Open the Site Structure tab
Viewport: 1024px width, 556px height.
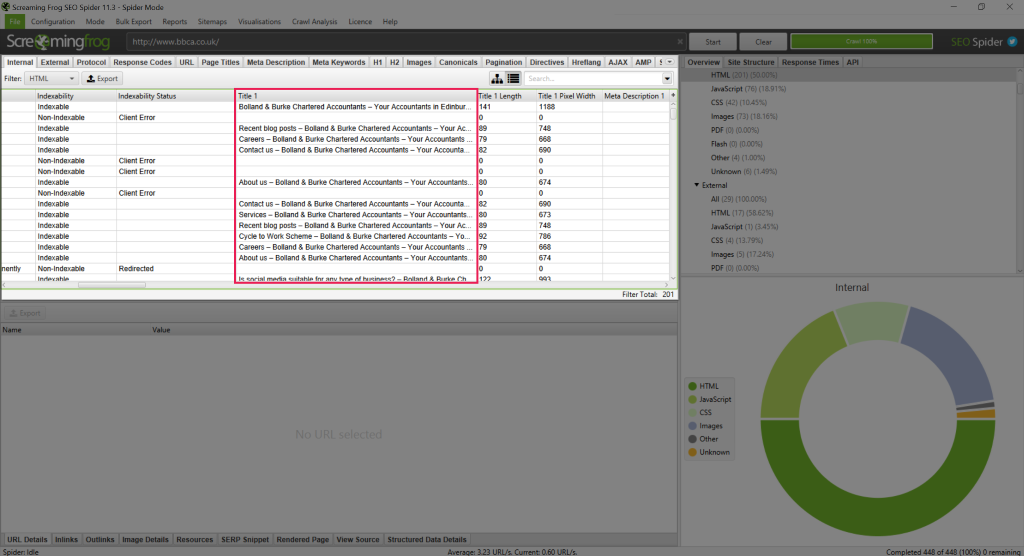(x=750, y=62)
